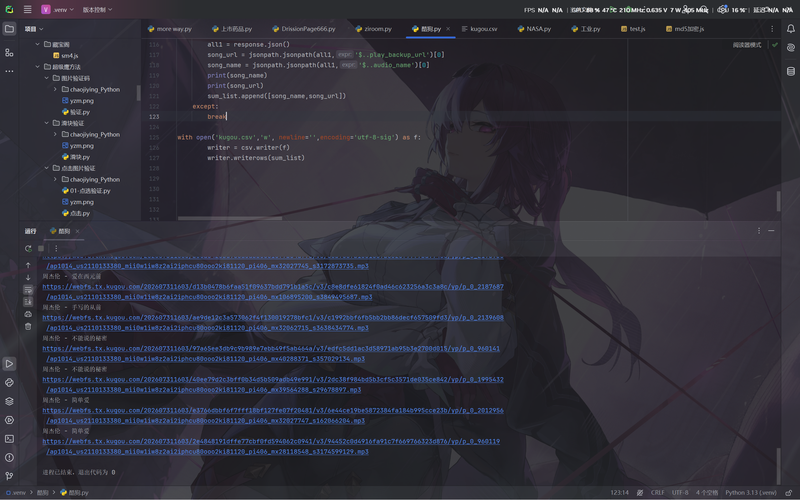The image size is (800, 500).
Task: Switch to DrissionPage666.py tab
Action: click(304, 29)
